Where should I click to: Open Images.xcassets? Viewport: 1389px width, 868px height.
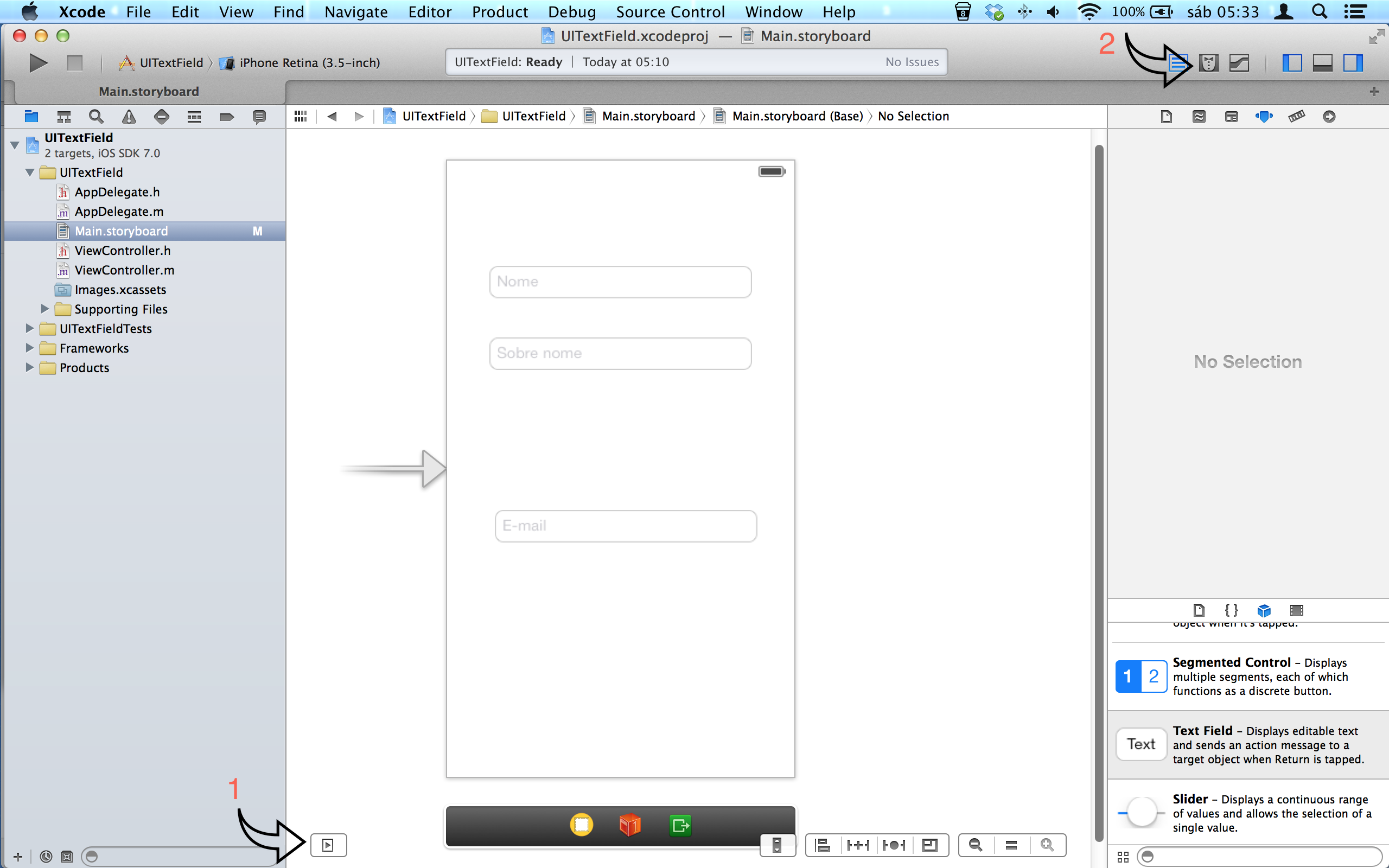click(120, 289)
